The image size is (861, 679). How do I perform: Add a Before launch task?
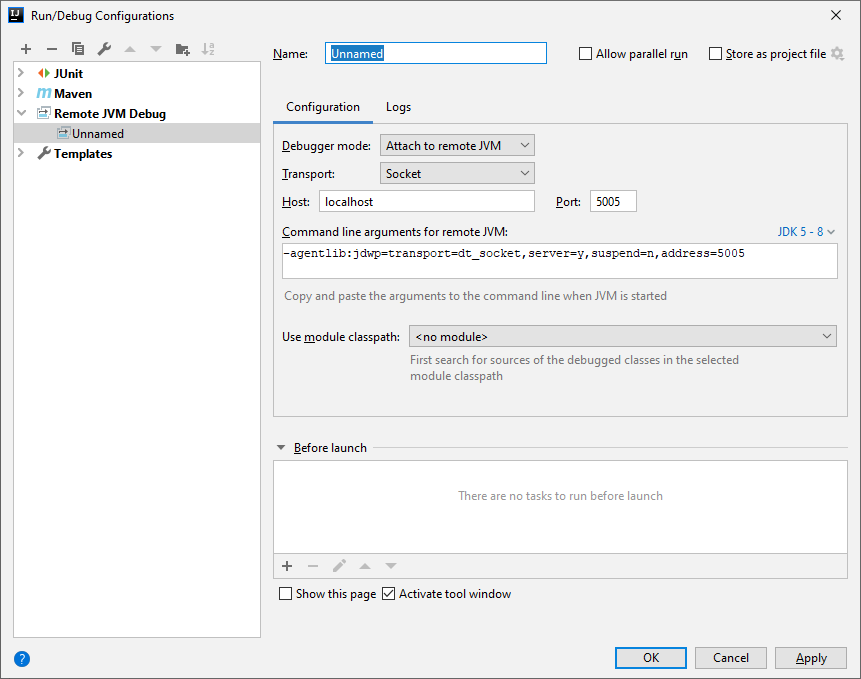[x=287, y=566]
